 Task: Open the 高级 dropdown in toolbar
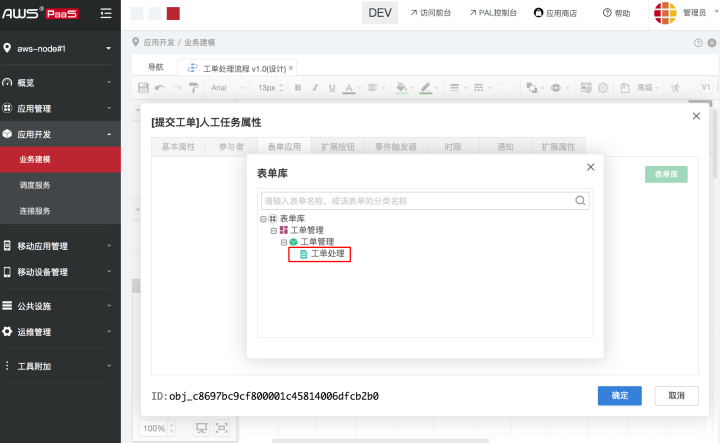pos(648,88)
